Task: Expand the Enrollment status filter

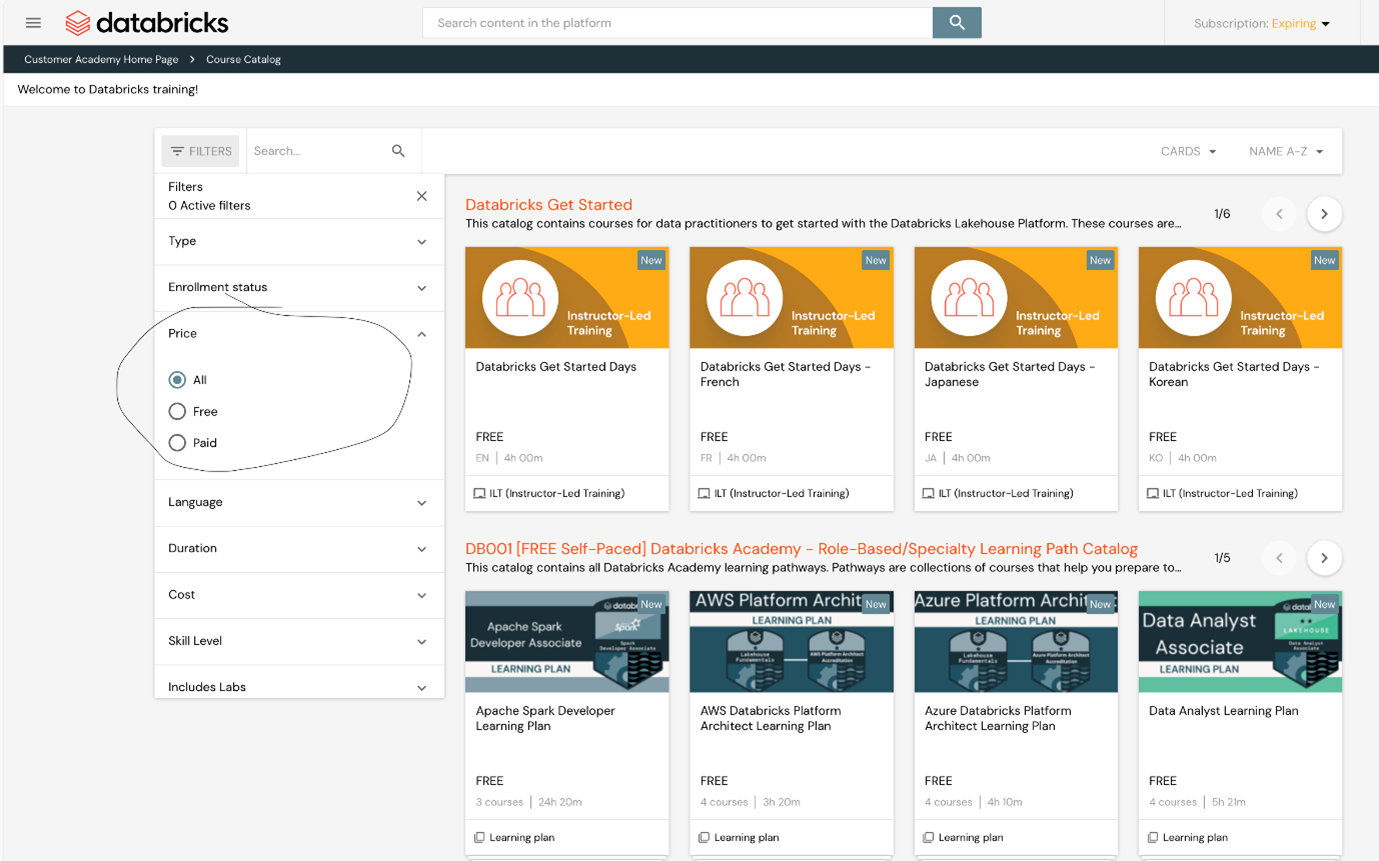Action: tap(299, 288)
